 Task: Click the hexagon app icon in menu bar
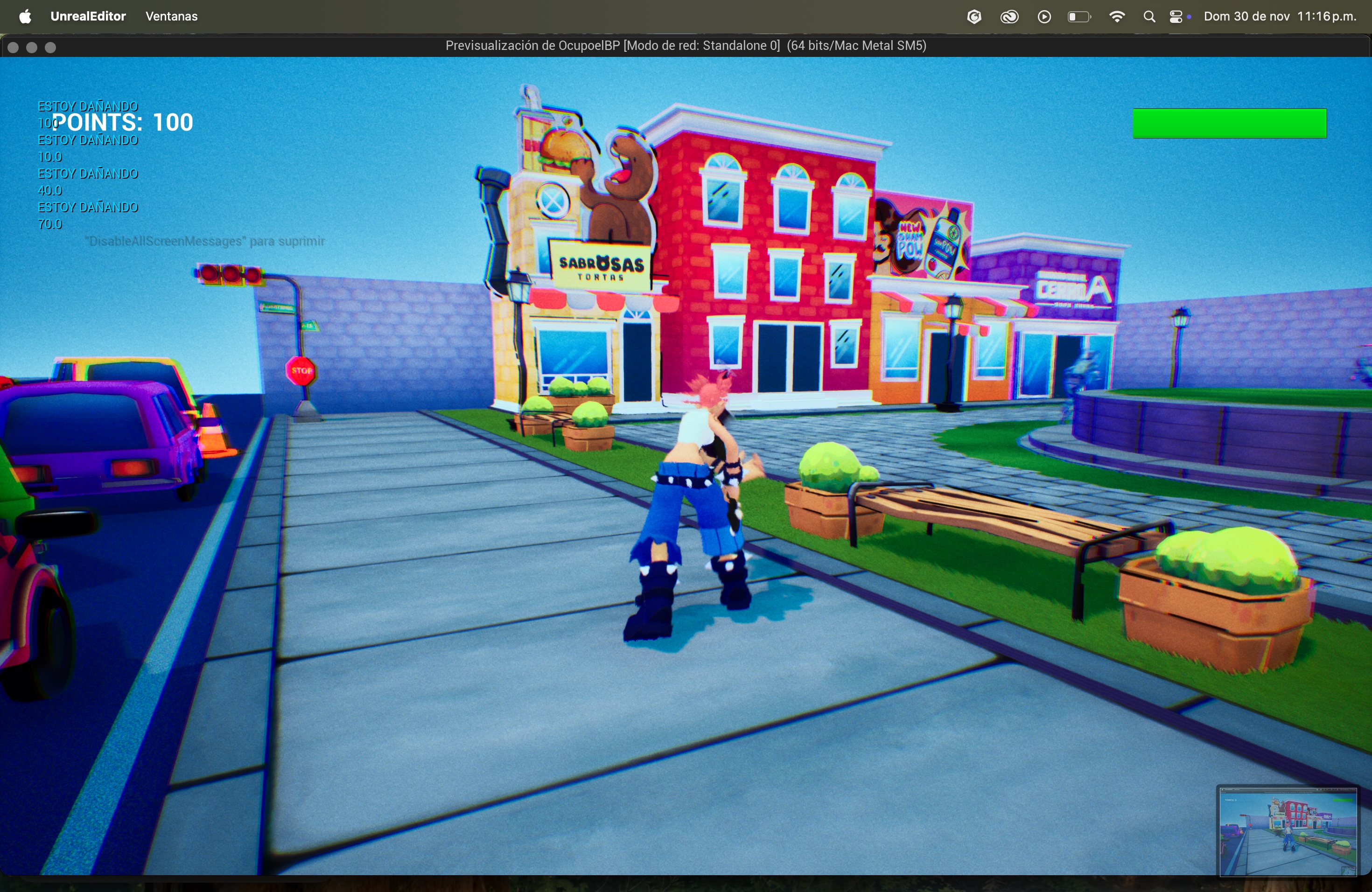(x=973, y=17)
